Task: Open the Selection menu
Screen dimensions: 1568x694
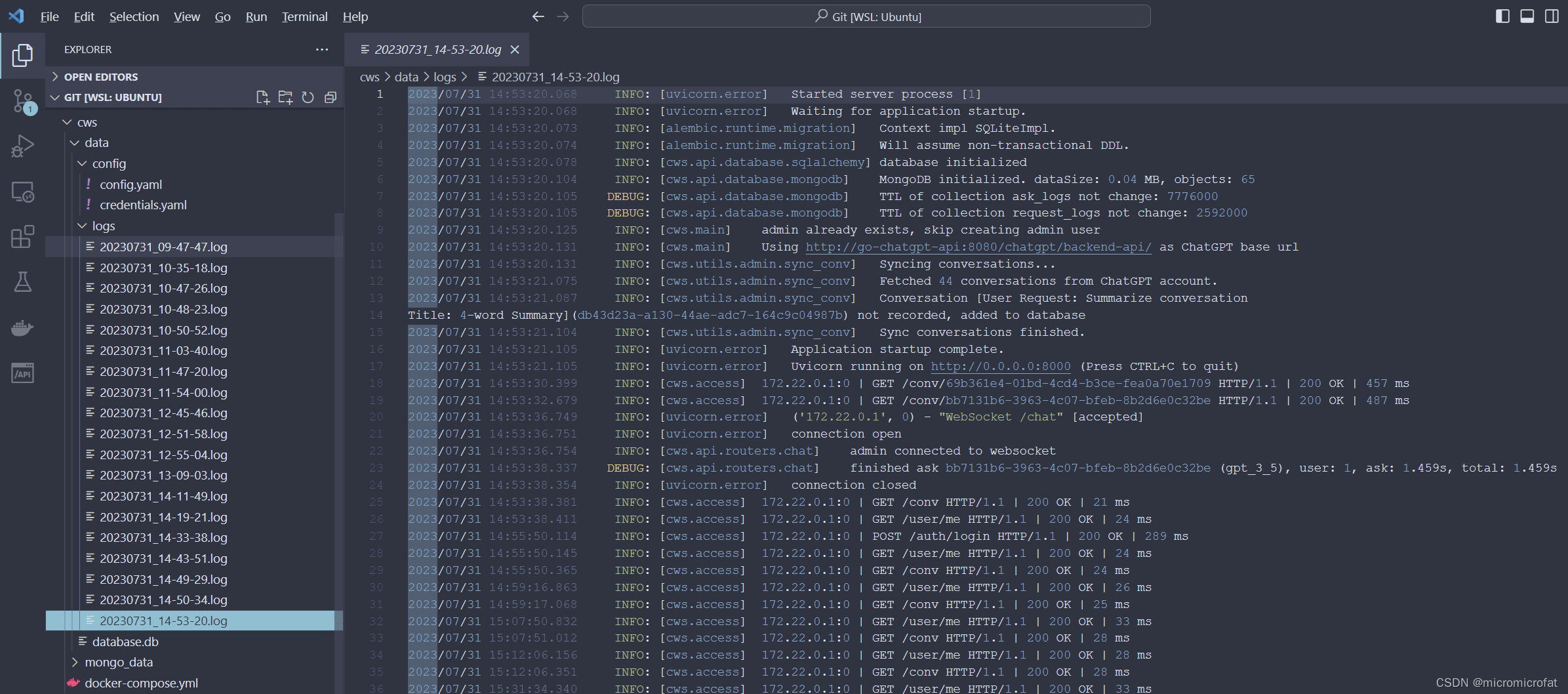Action: (134, 16)
